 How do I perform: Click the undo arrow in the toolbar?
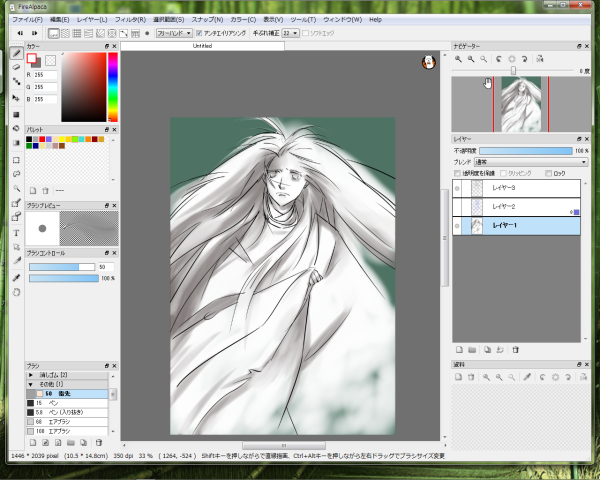click(x=20, y=34)
